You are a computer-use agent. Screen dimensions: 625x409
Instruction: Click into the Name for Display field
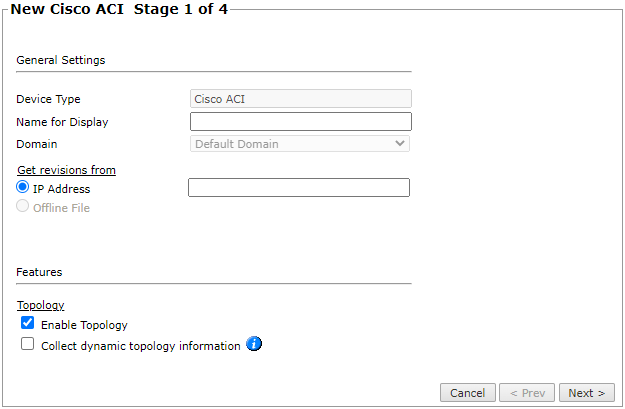point(300,122)
